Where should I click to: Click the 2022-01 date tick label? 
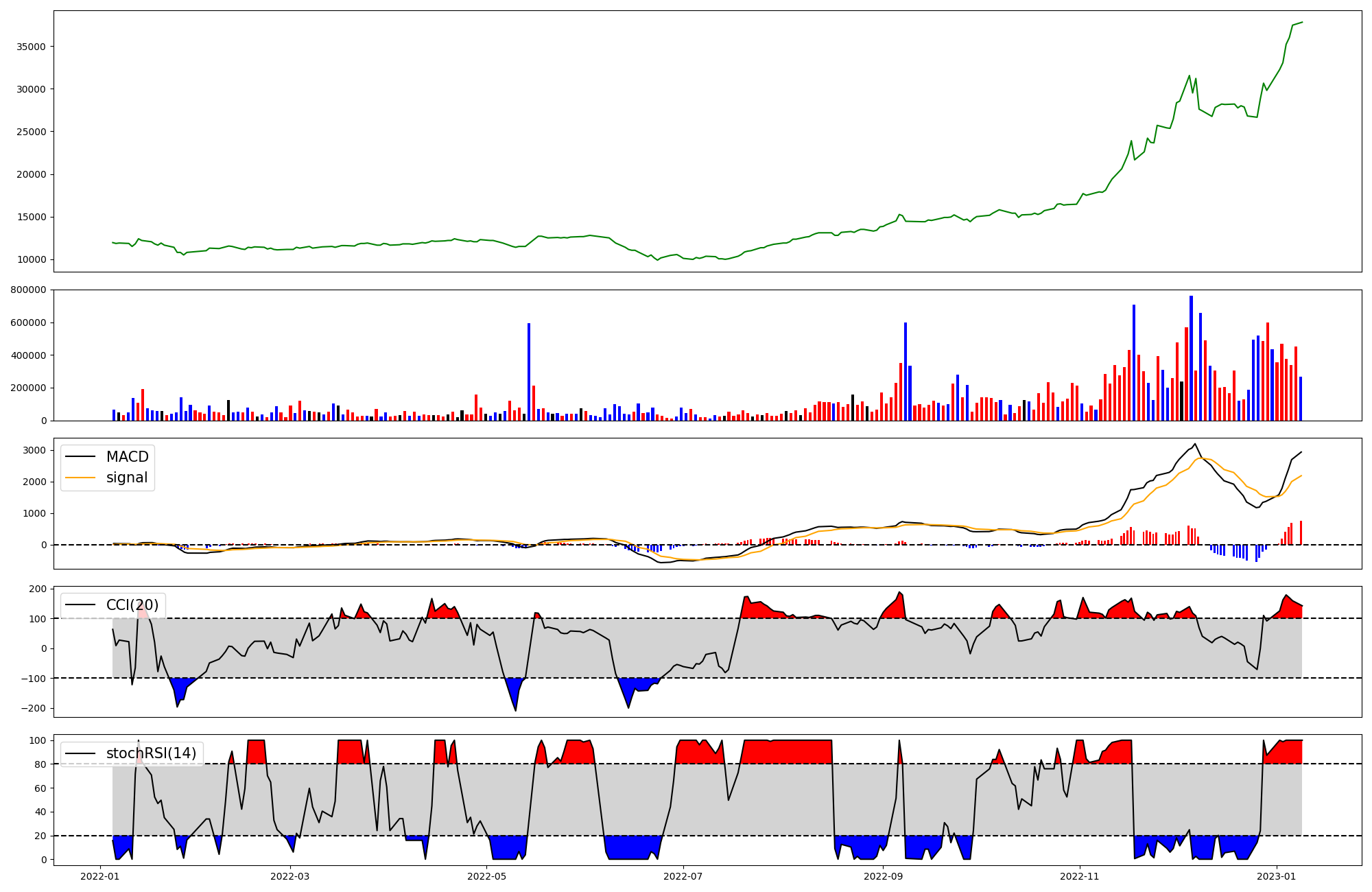pyautogui.click(x=100, y=876)
